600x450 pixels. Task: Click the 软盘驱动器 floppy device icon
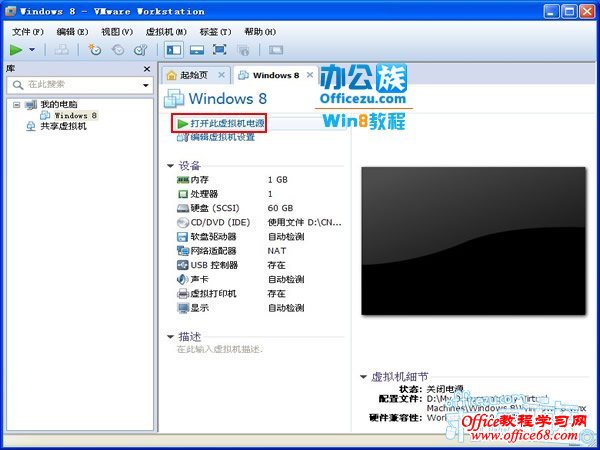pos(183,236)
